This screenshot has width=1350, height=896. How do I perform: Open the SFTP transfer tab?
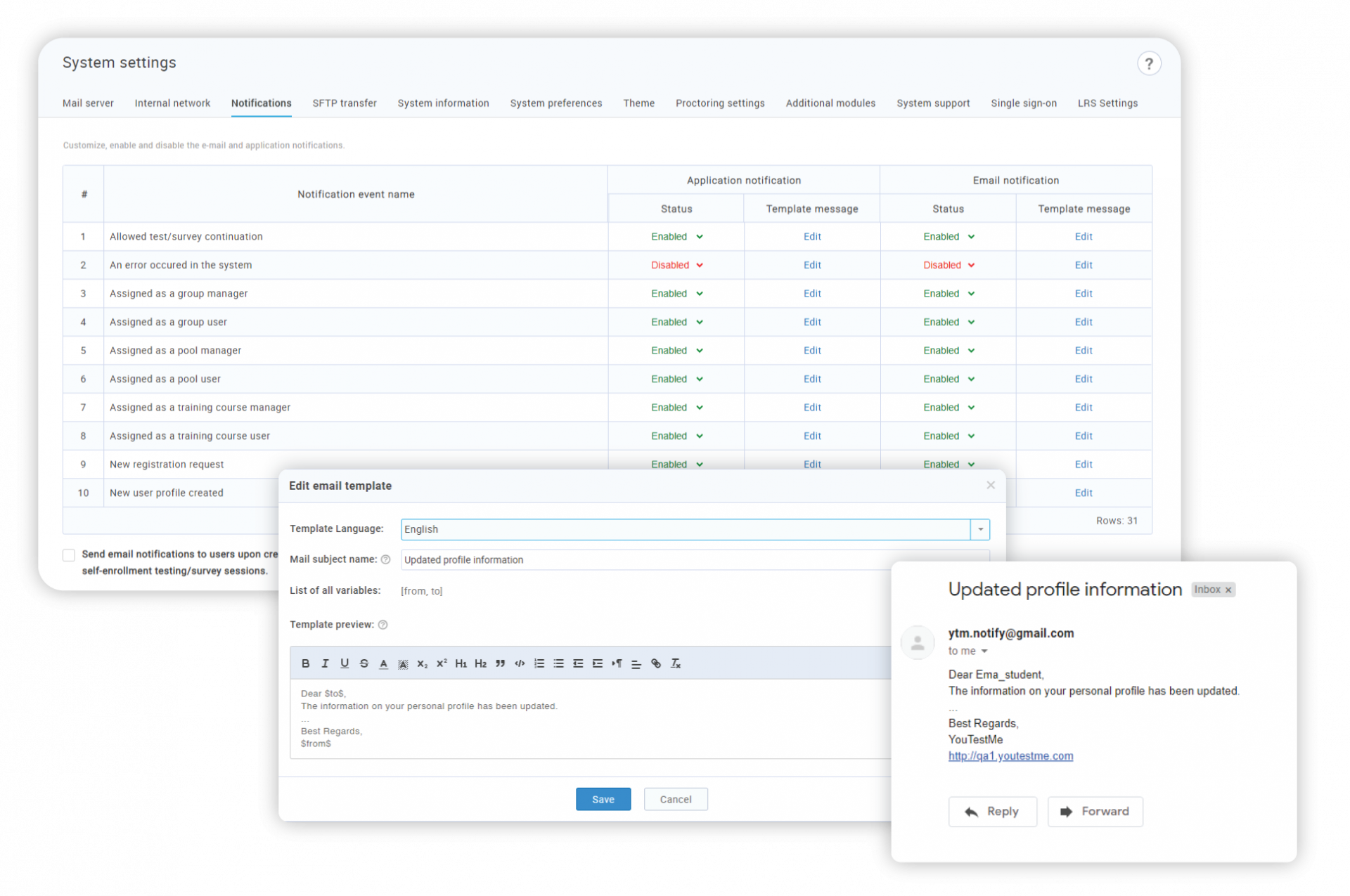345,103
